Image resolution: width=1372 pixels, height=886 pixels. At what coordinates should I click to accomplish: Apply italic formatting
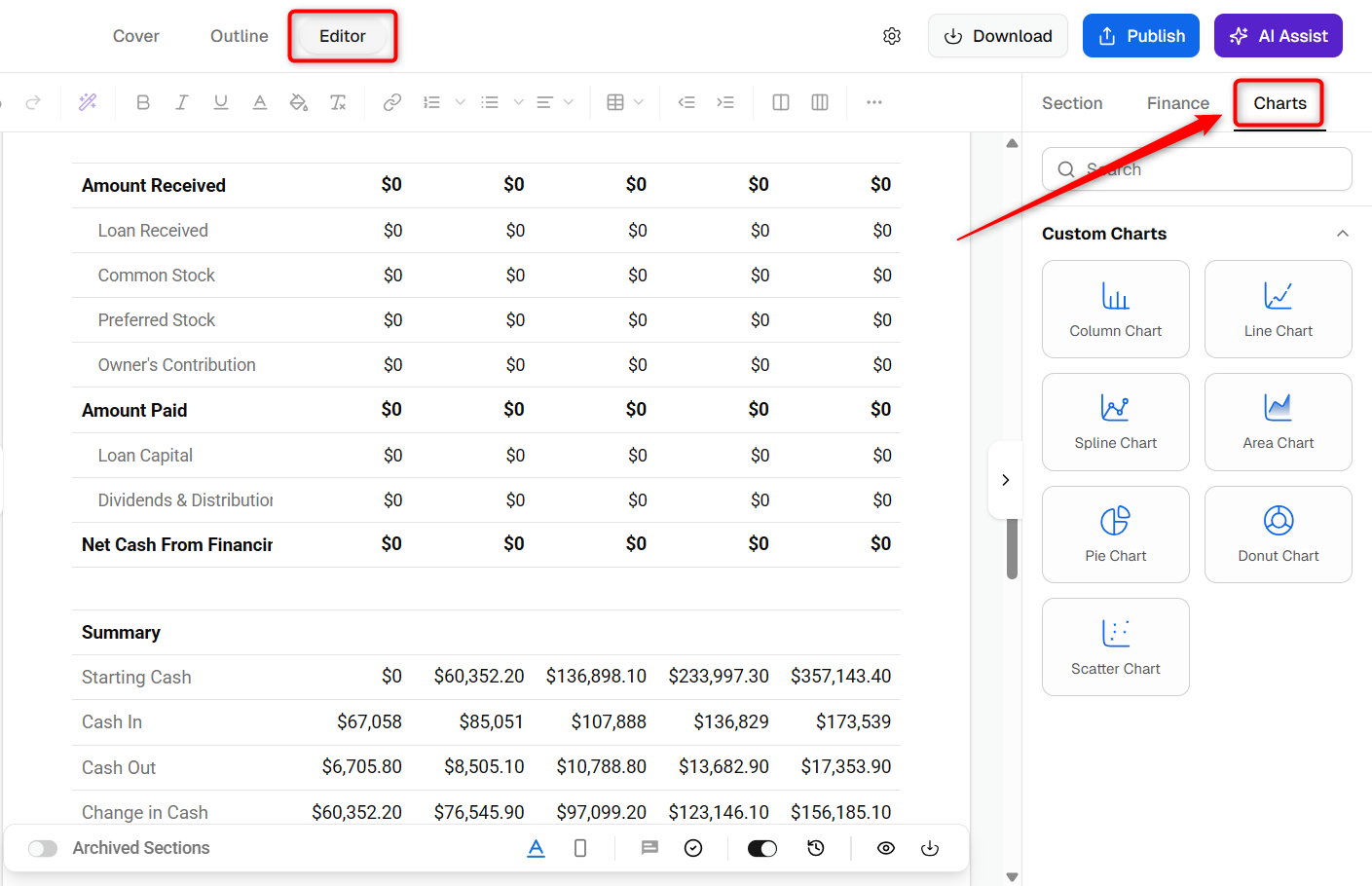(182, 102)
